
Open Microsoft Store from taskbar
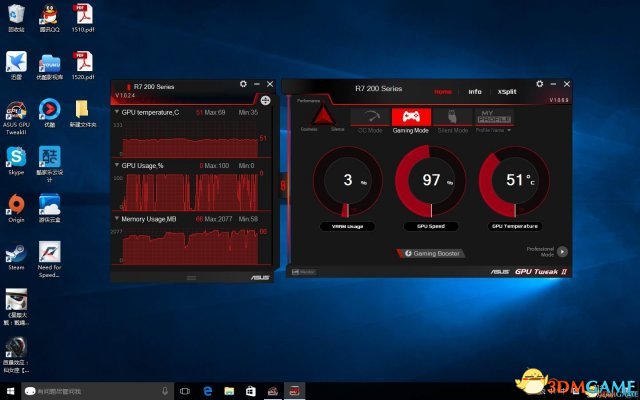point(251,391)
